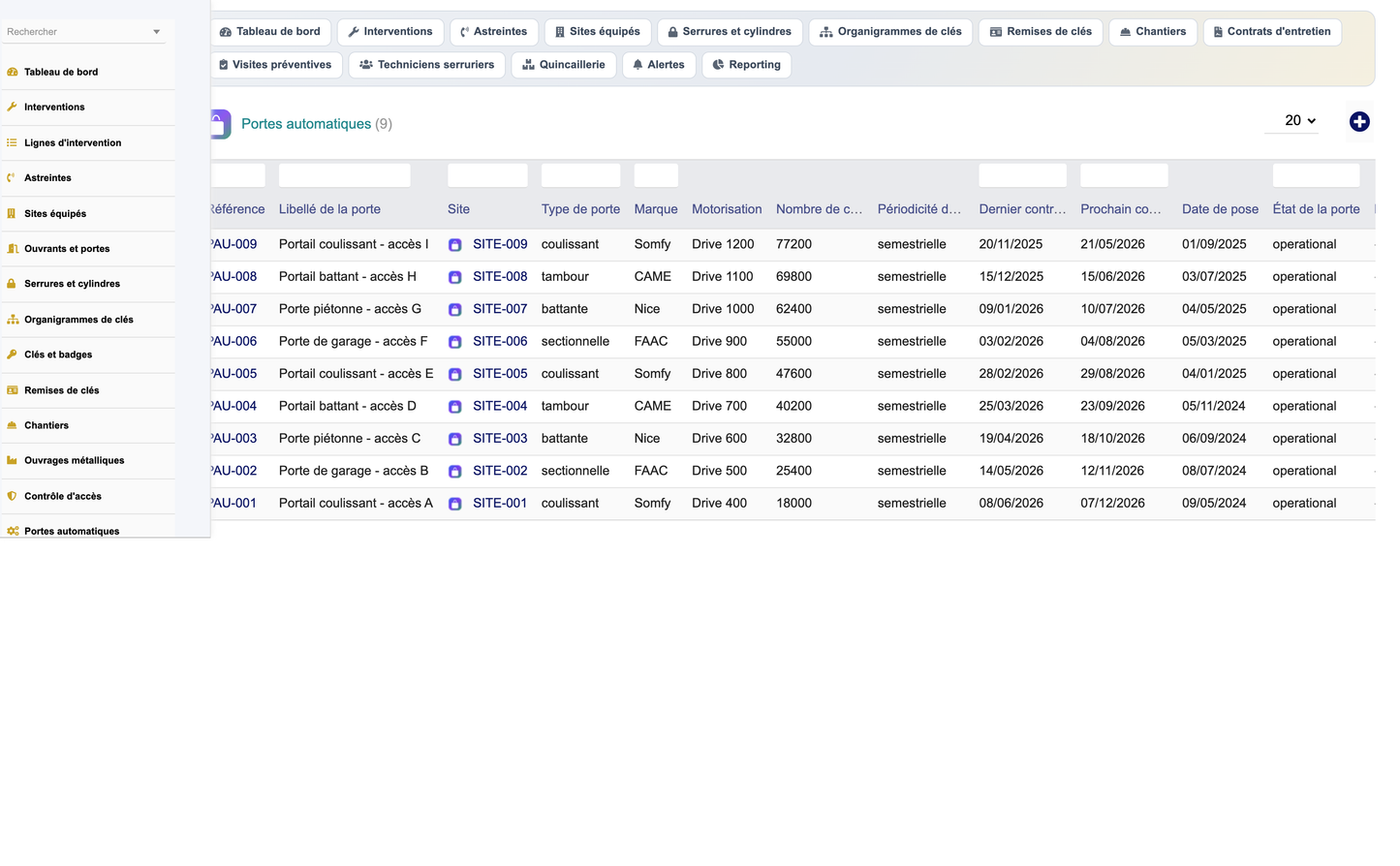Click the cell "Drive 1200"

click(723, 244)
